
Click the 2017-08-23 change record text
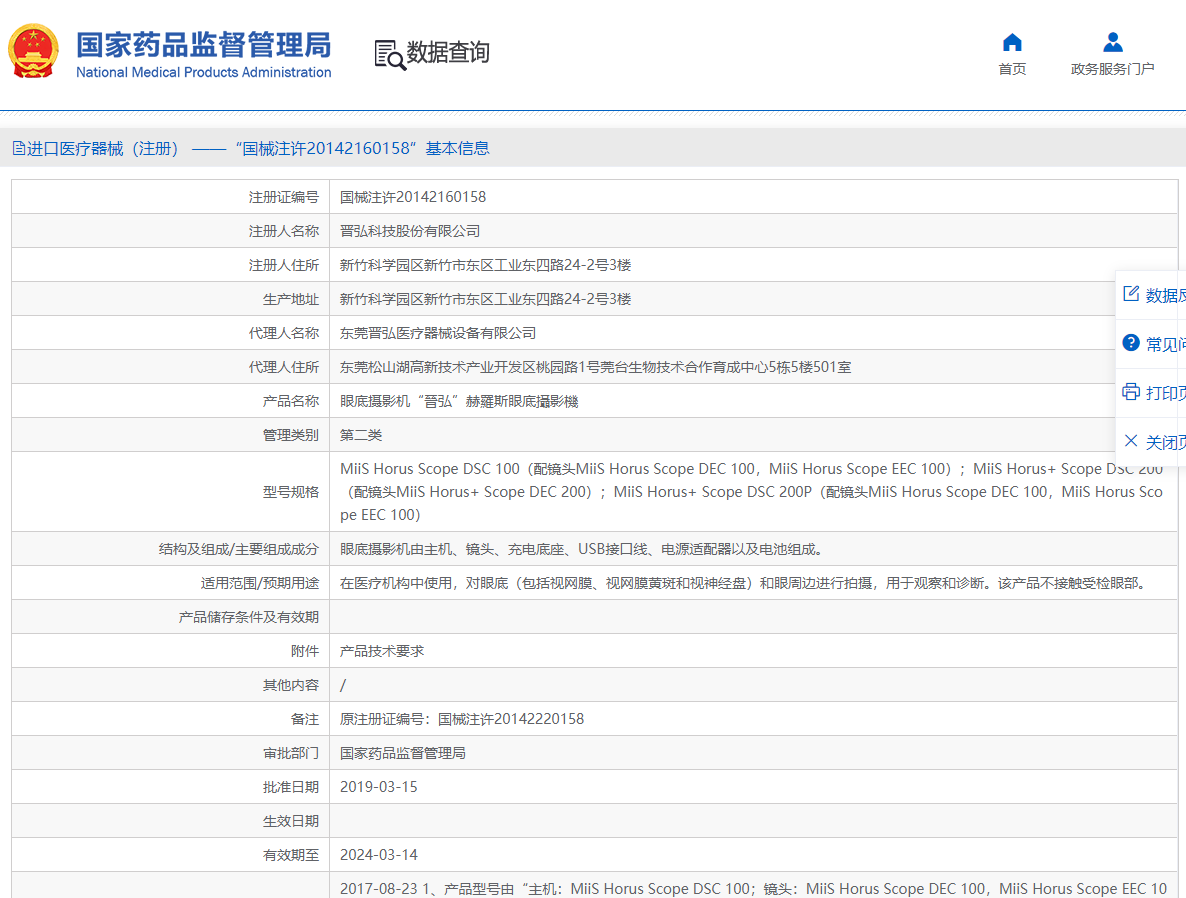(x=753, y=889)
